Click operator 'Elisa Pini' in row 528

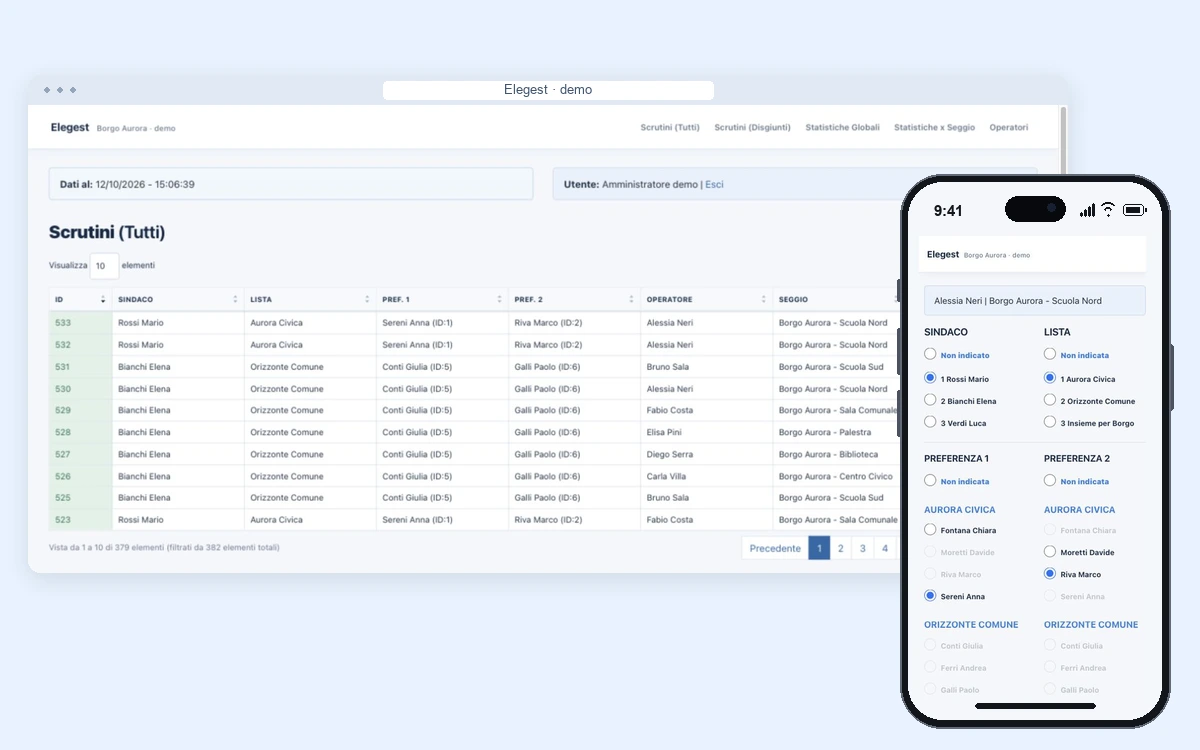[665, 432]
